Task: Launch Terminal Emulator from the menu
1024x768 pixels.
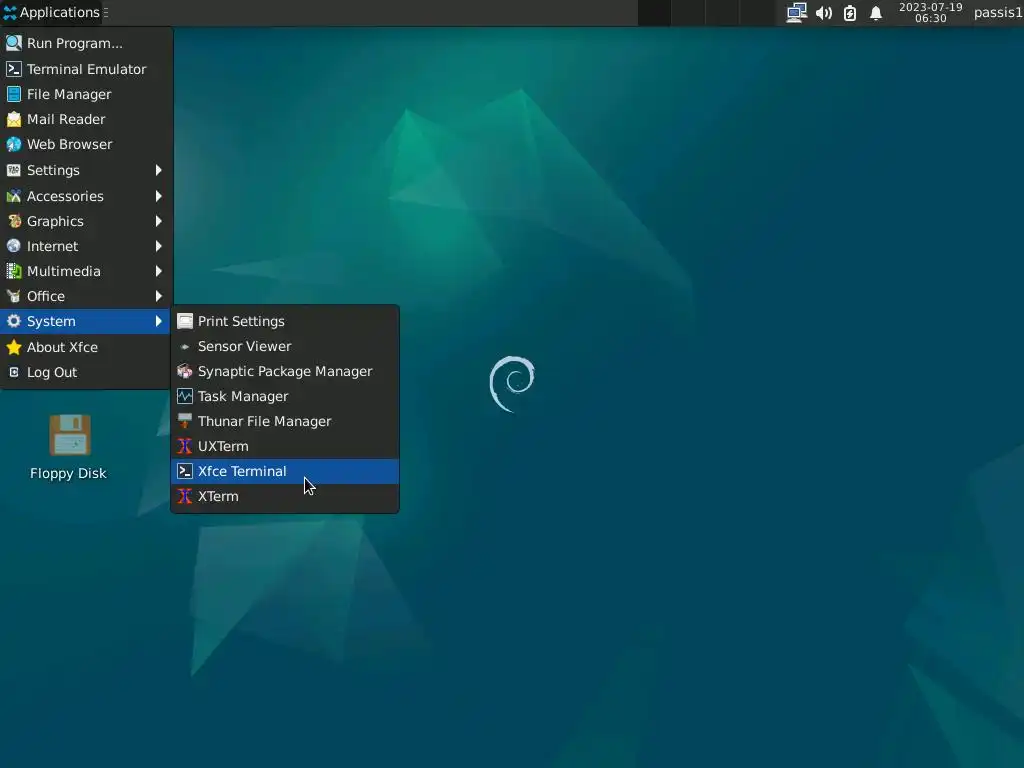Action: pos(86,69)
